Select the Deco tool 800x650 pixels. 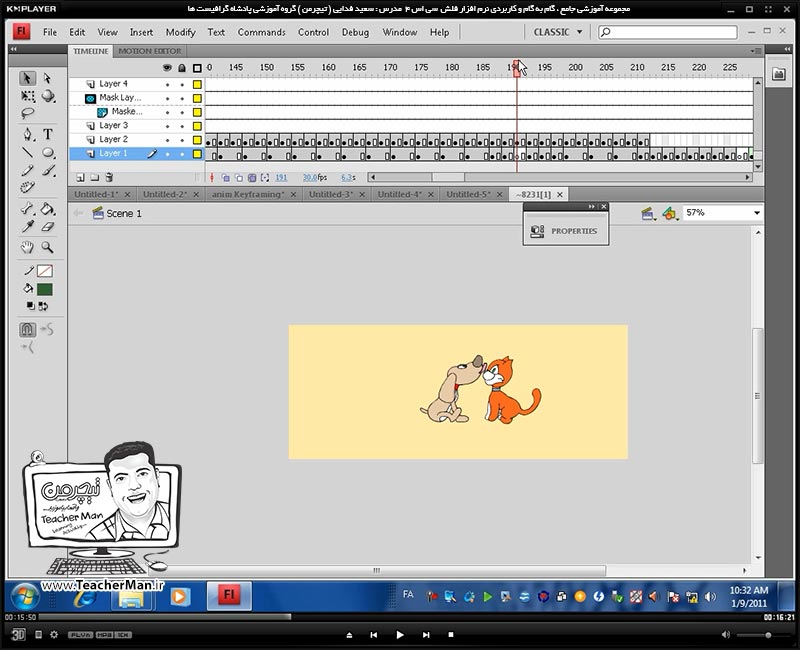tap(28, 187)
